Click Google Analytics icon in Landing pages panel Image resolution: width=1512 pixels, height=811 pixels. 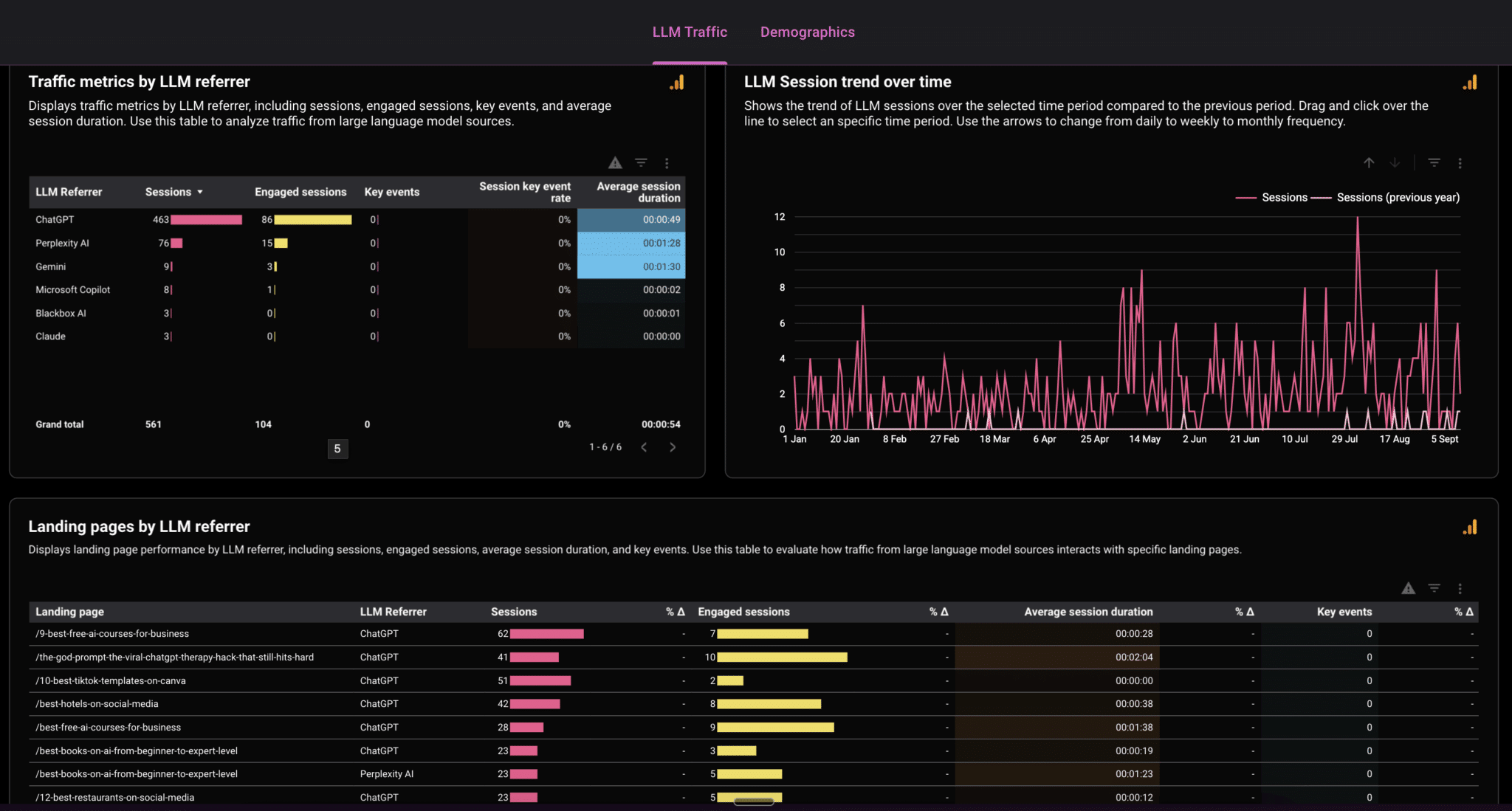coord(1470,527)
